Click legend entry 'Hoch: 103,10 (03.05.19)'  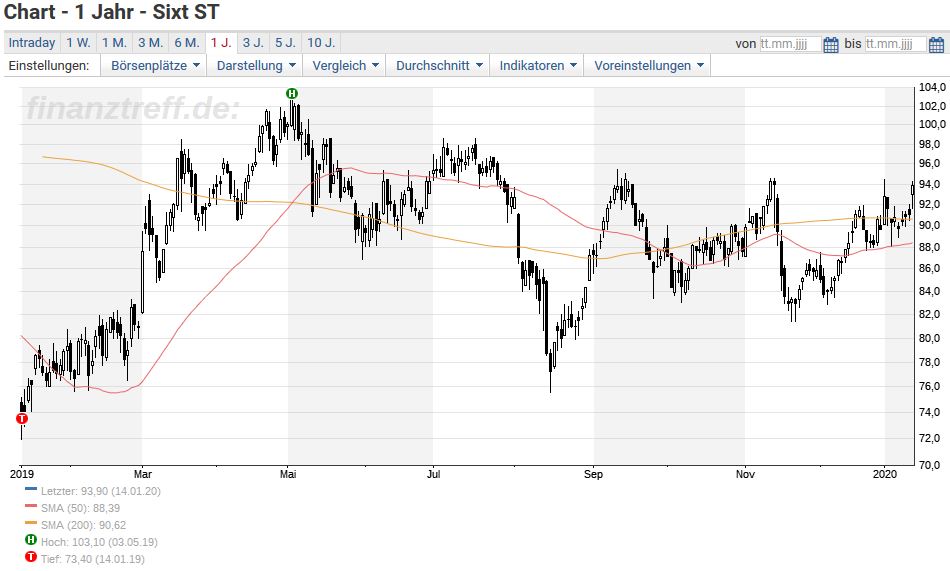pos(99,542)
